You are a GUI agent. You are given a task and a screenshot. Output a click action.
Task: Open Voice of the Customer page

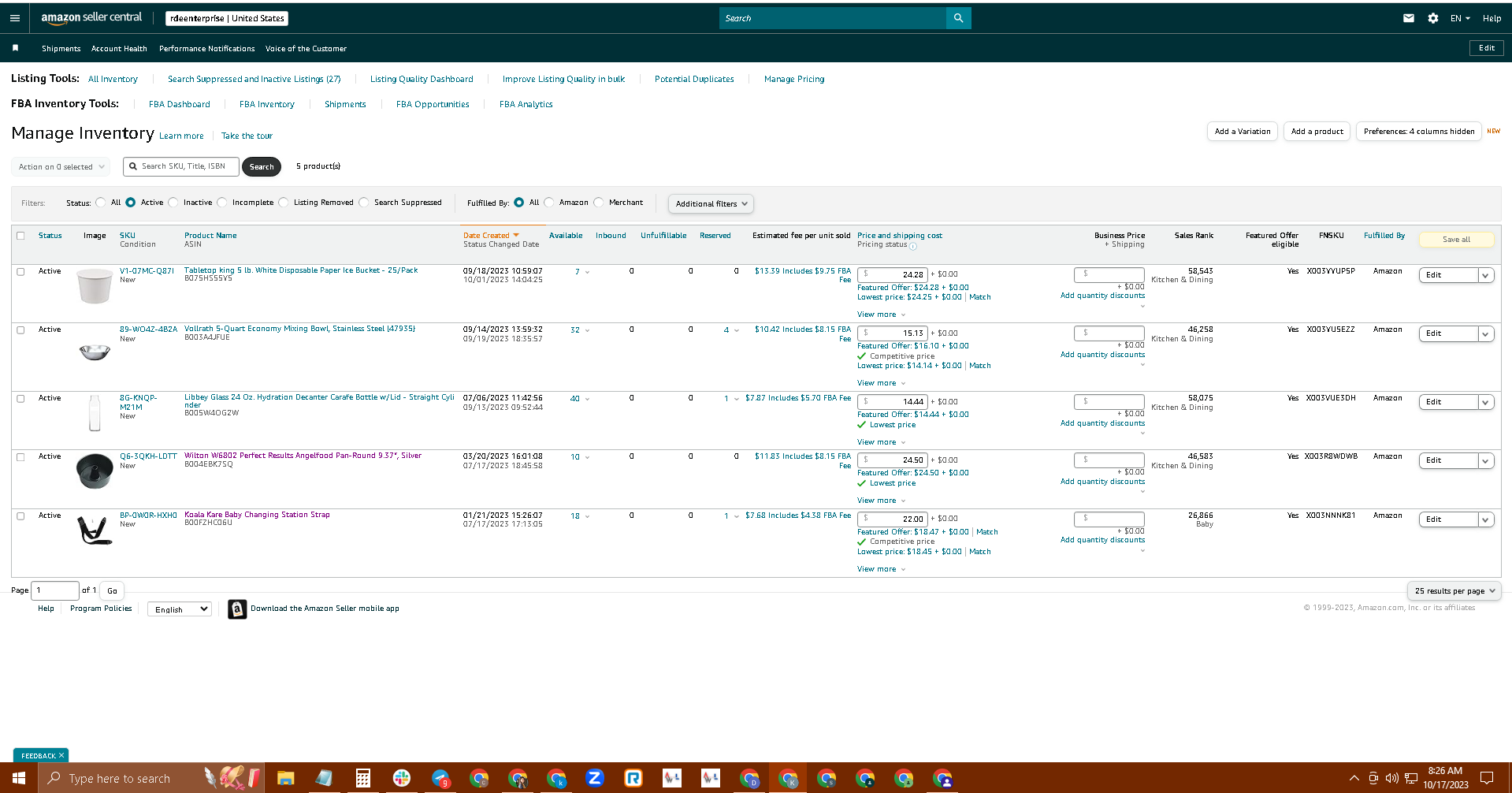pos(306,49)
